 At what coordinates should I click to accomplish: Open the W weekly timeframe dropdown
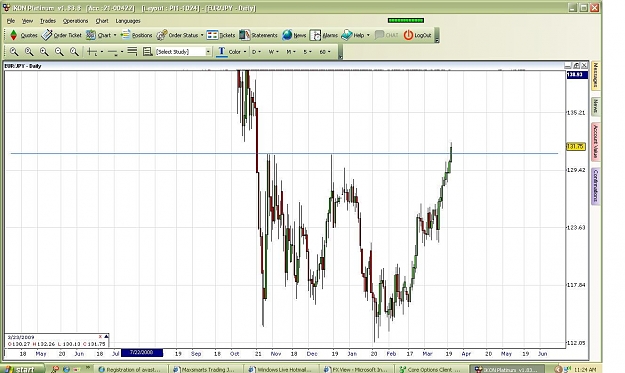[273, 52]
